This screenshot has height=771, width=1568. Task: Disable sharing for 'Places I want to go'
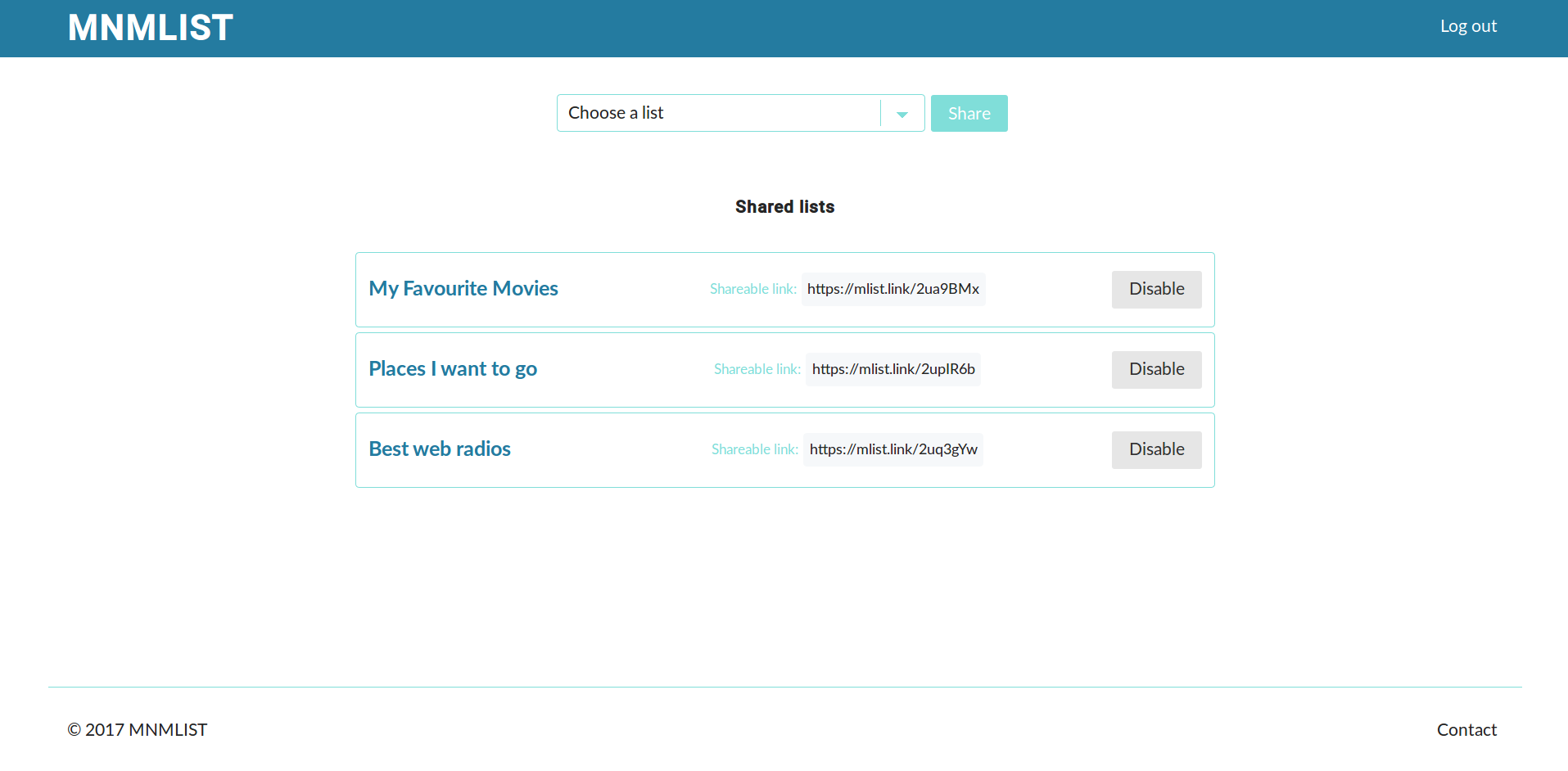pyautogui.click(x=1156, y=369)
